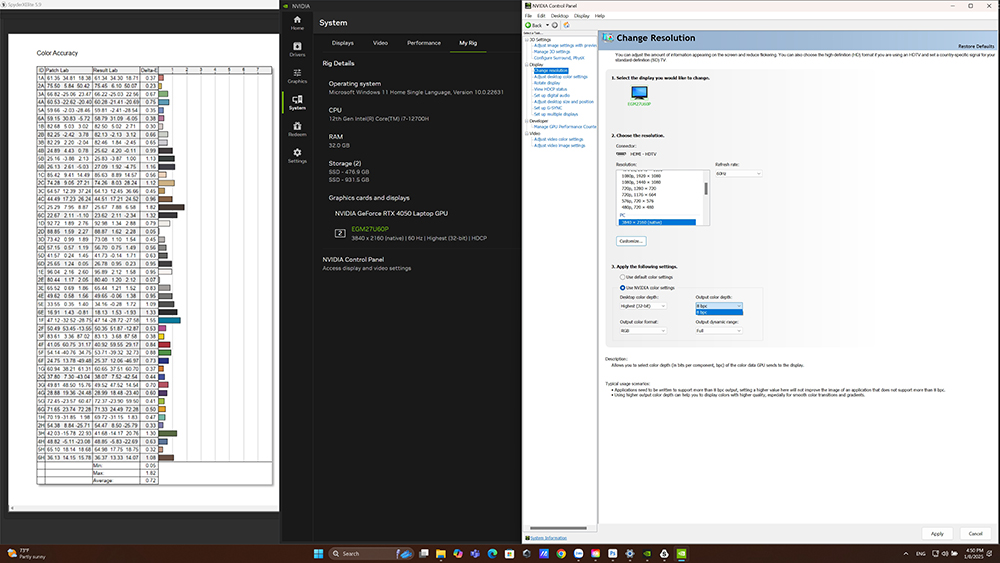Open Set up G-SYNC in the tree

coord(548,108)
